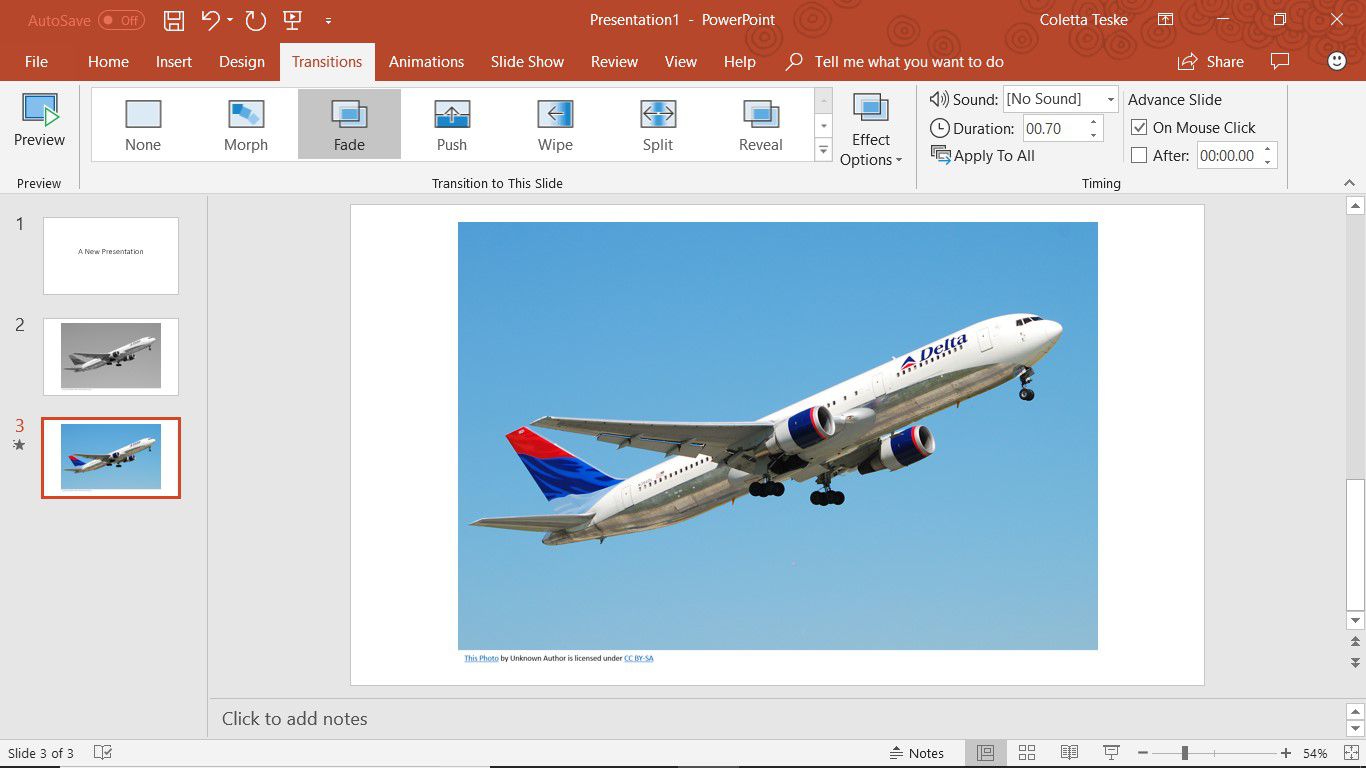Uncheck On Mouse Click checkbox
The width and height of the screenshot is (1366, 768).
click(x=1139, y=128)
